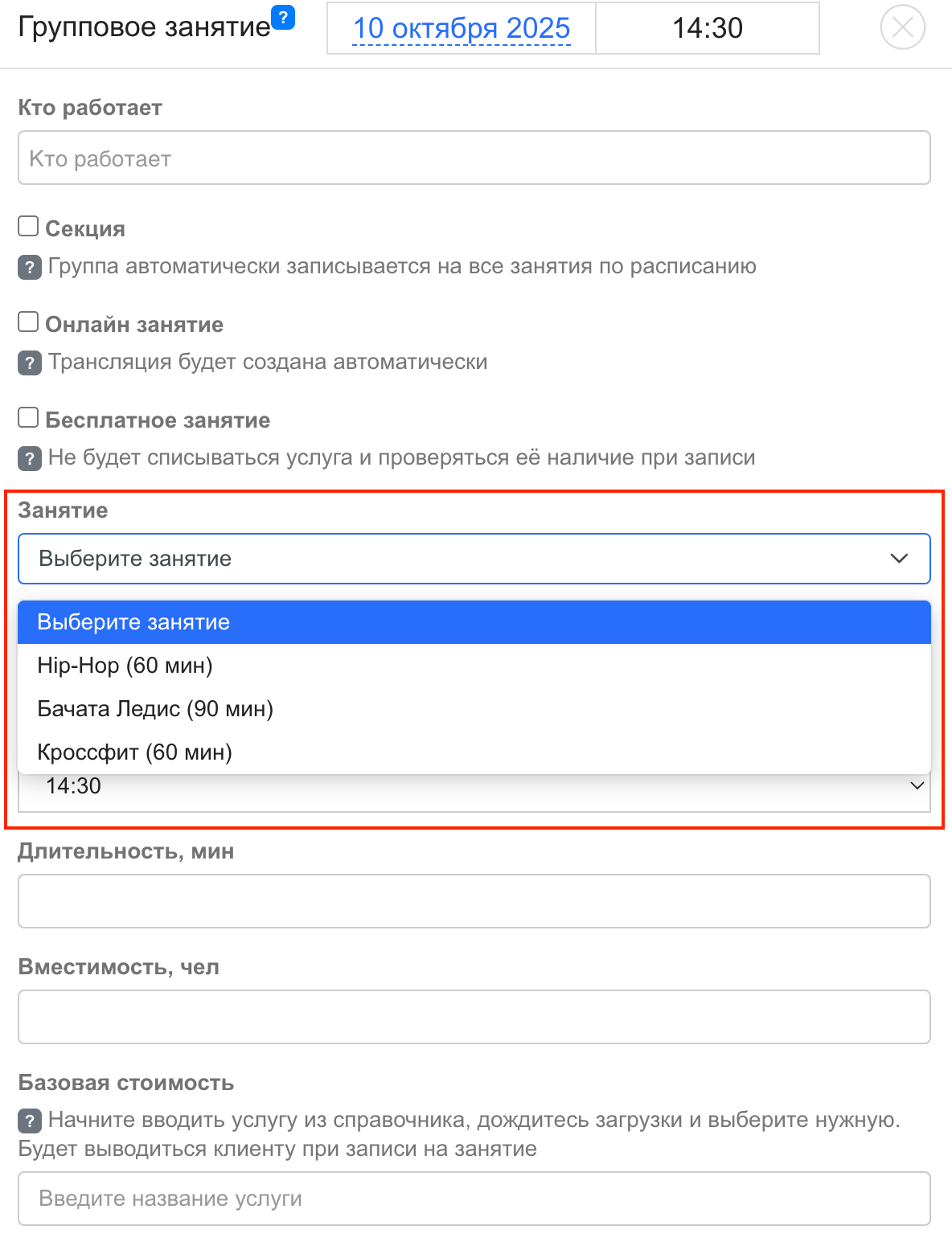Expand the 14:30 start time dropdown

click(x=916, y=786)
